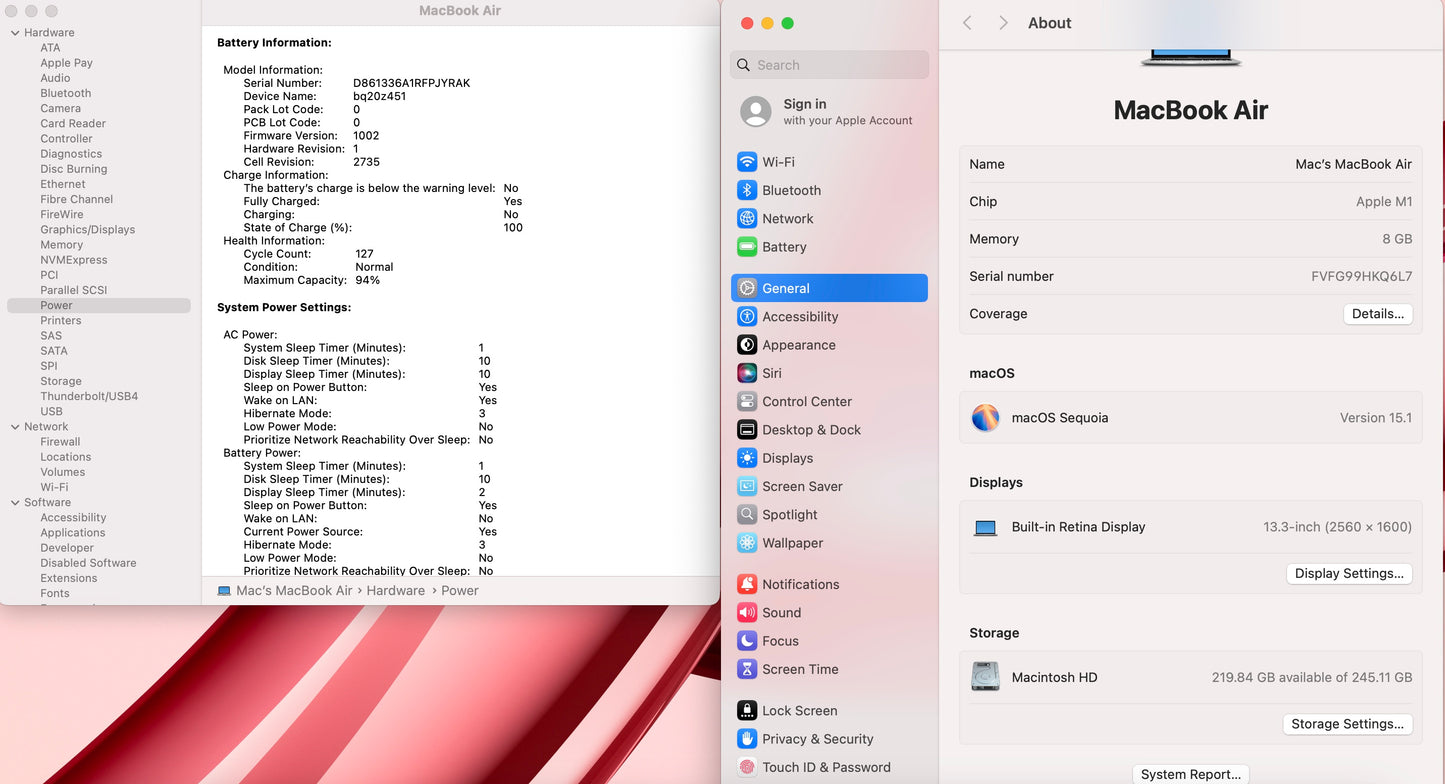
Task: Open Control Center settings icon
Action: coord(746,401)
